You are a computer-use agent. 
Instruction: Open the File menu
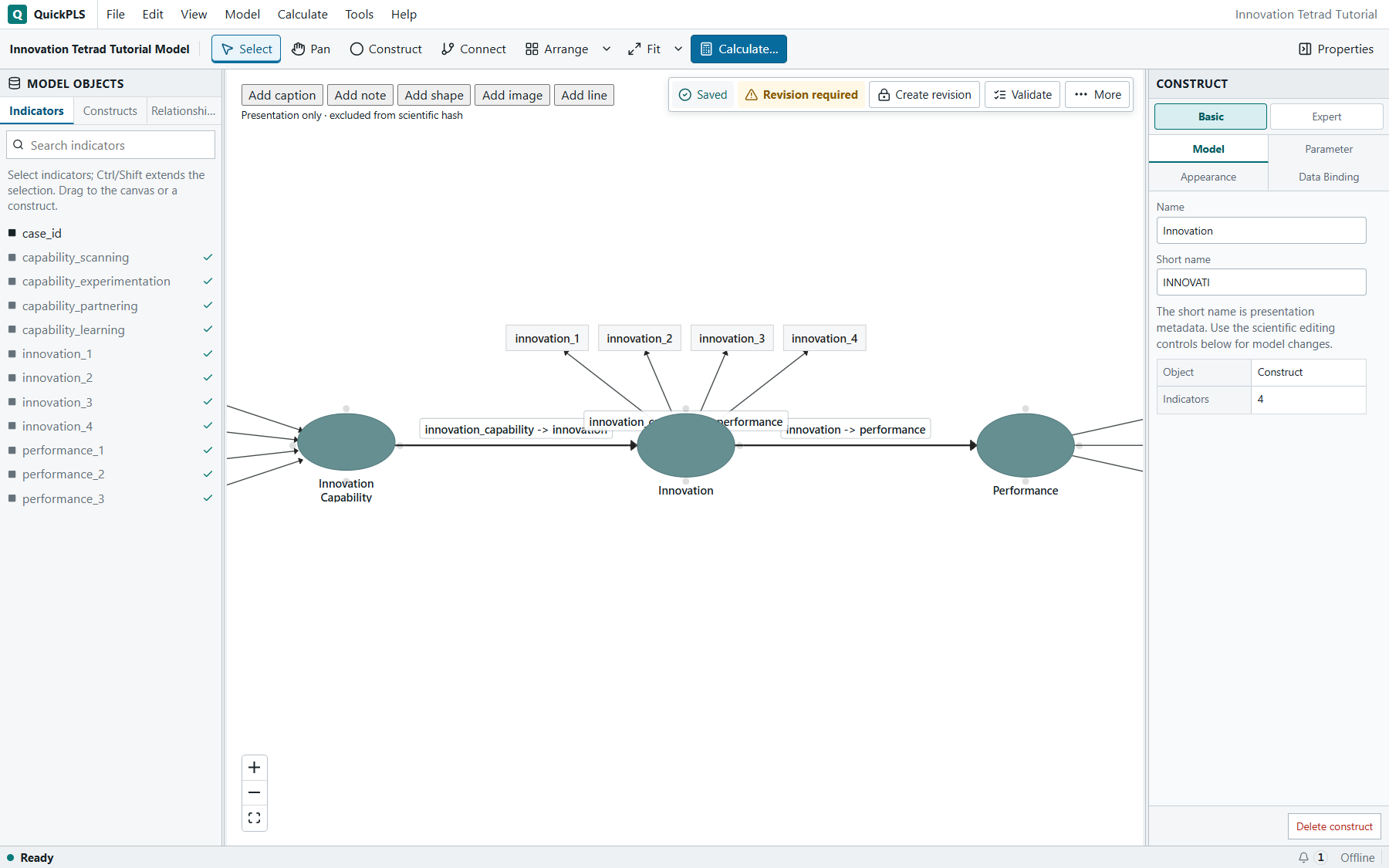pos(116,14)
